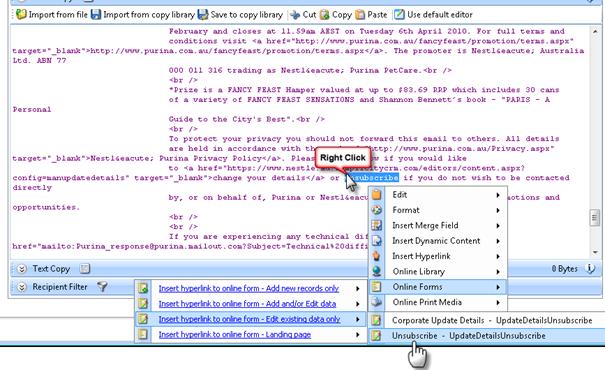Click icon beside Landing page entry

pyautogui.click(x=143, y=335)
